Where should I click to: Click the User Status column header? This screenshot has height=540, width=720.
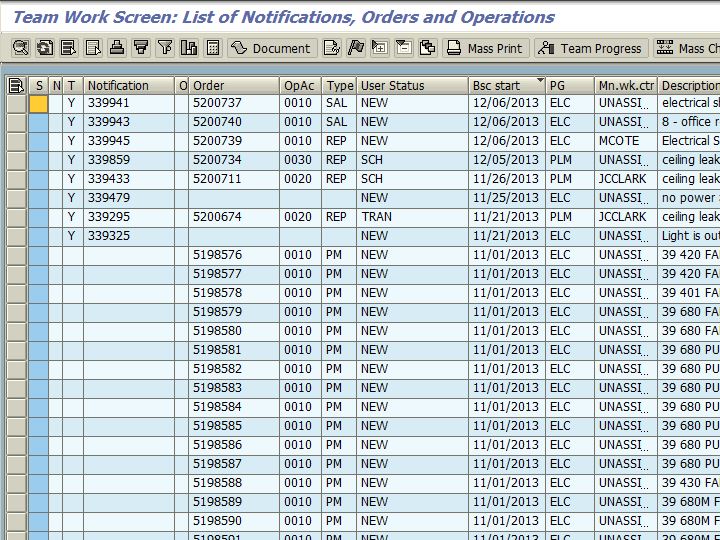click(x=412, y=86)
